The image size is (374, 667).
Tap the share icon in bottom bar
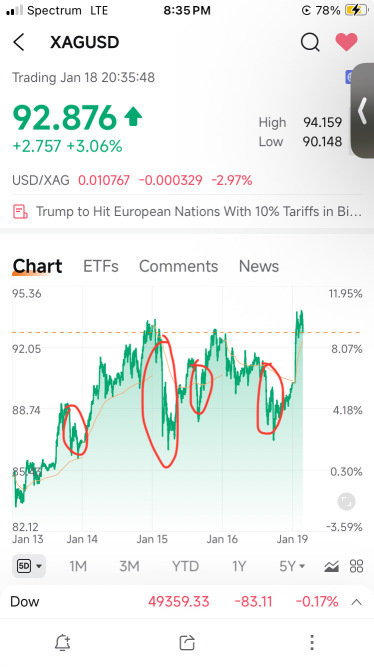tap(187, 642)
